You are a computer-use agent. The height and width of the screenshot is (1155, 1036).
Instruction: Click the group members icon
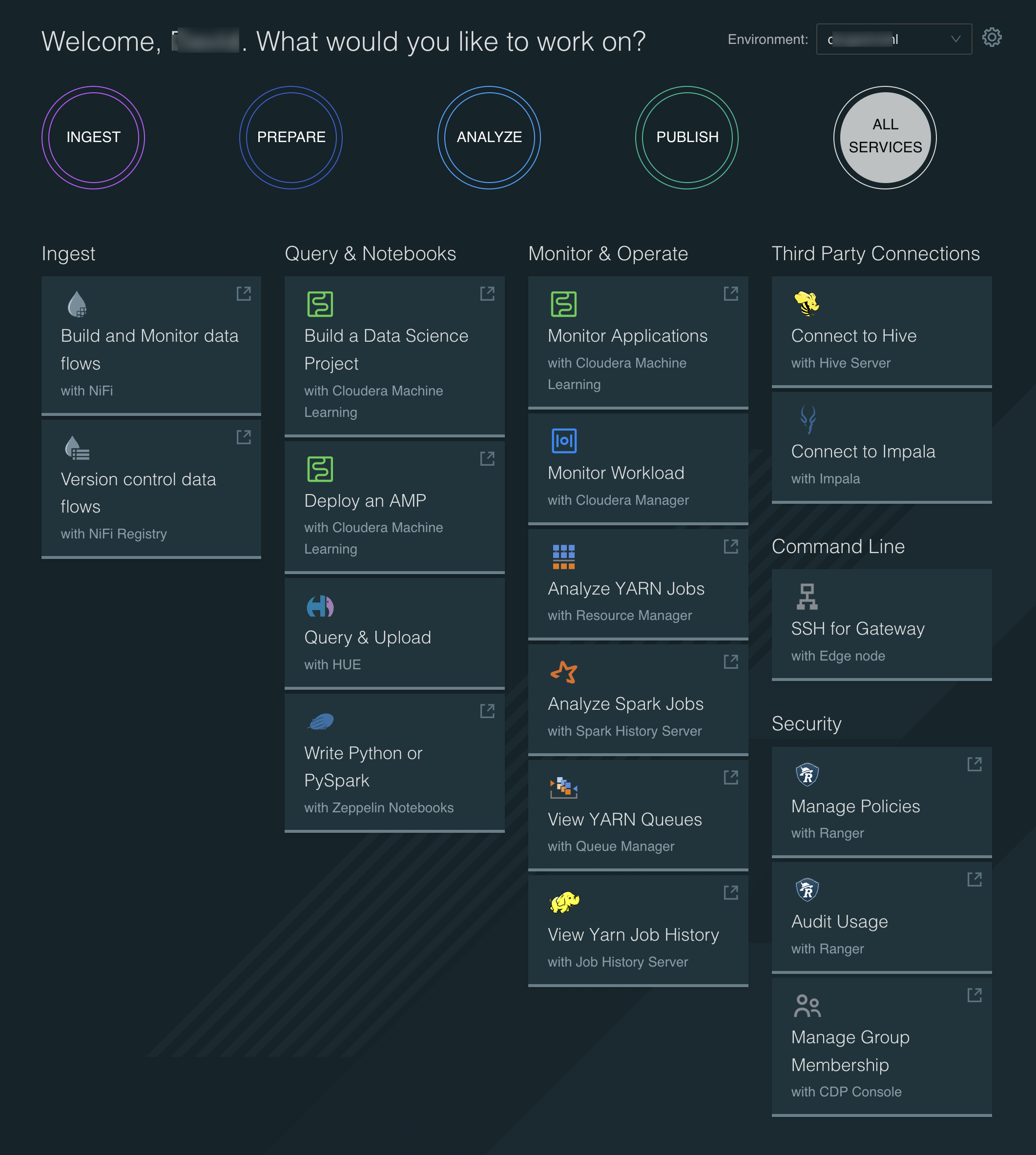click(x=807, y=1006)
